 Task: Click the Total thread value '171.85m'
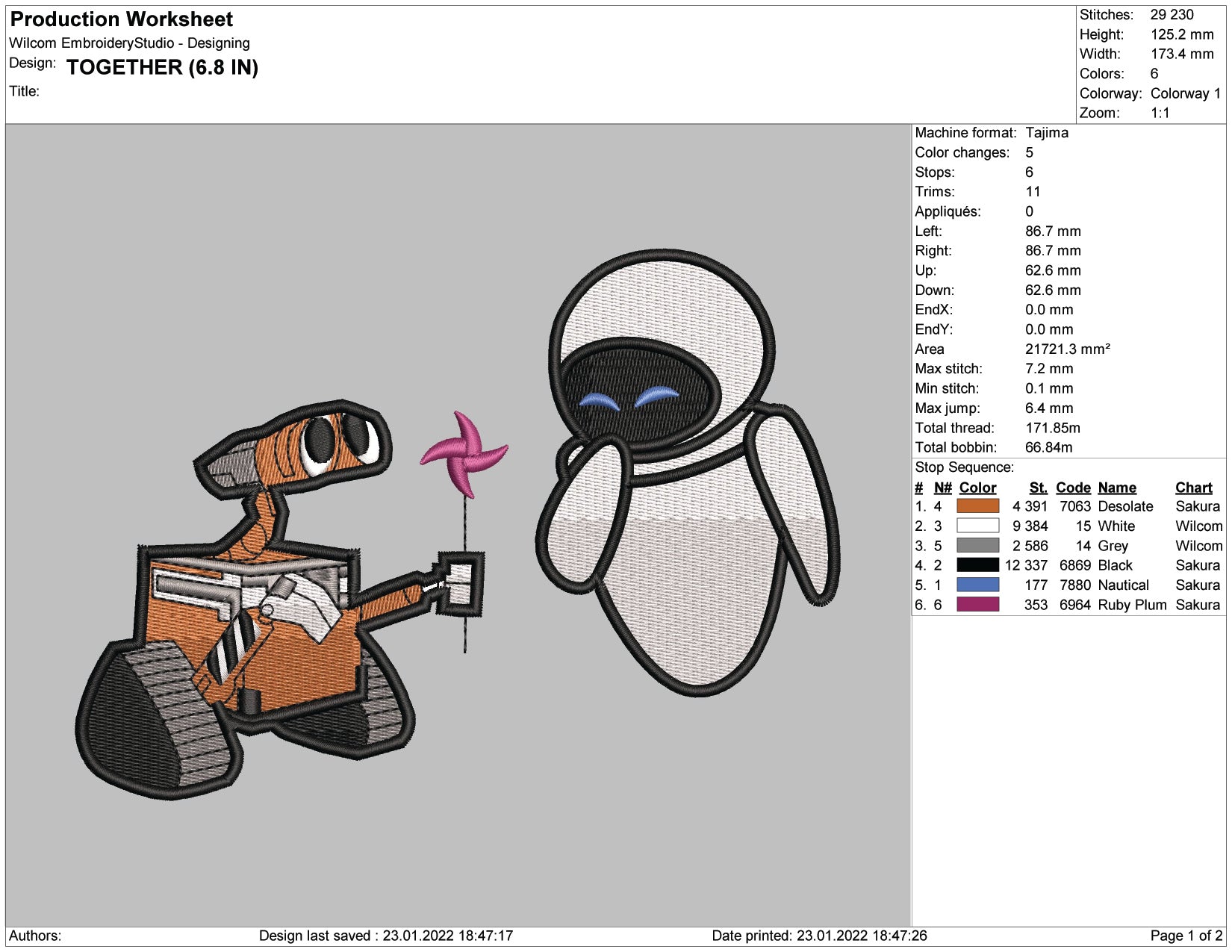(1052, 428)
